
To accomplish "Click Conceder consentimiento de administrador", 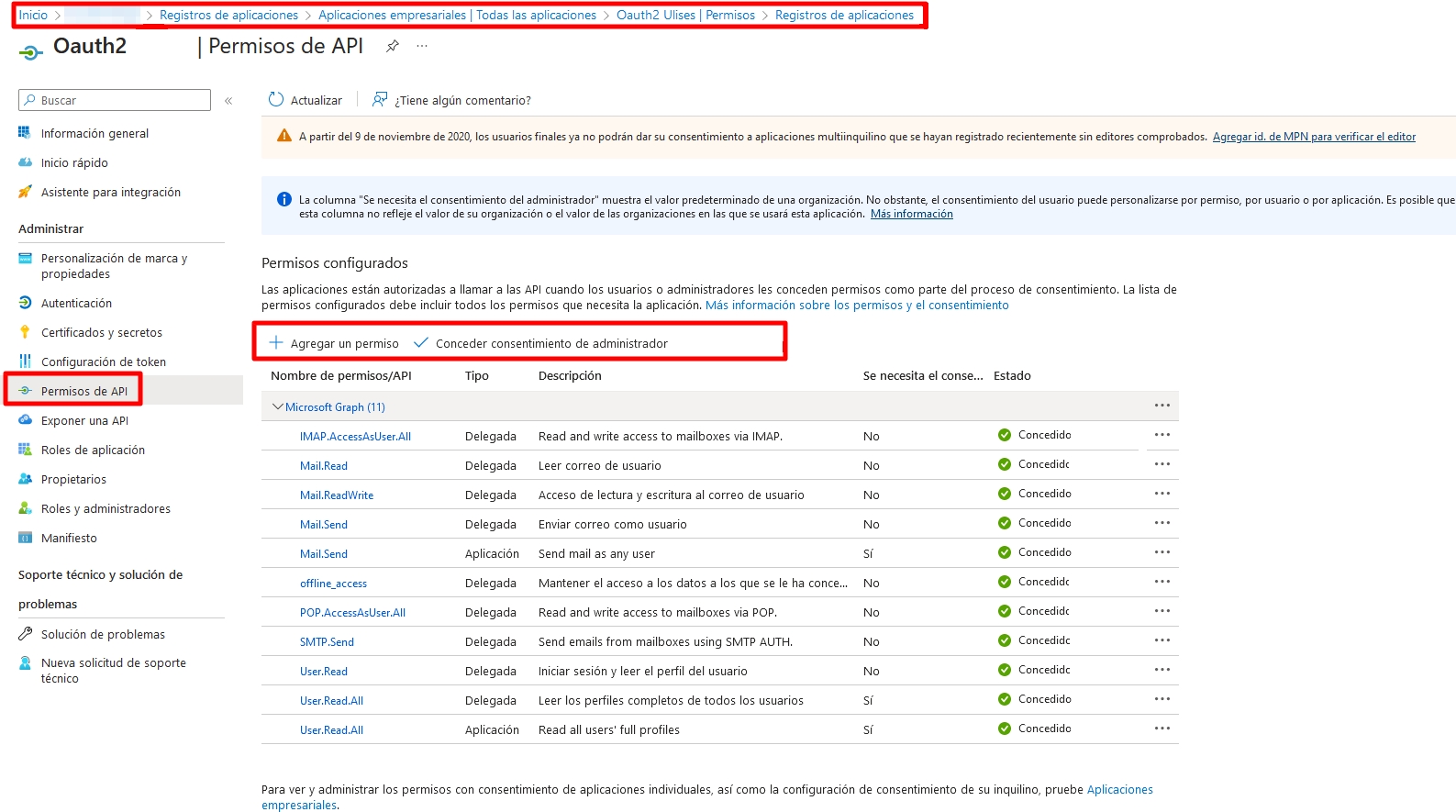I will pos(550,344).
